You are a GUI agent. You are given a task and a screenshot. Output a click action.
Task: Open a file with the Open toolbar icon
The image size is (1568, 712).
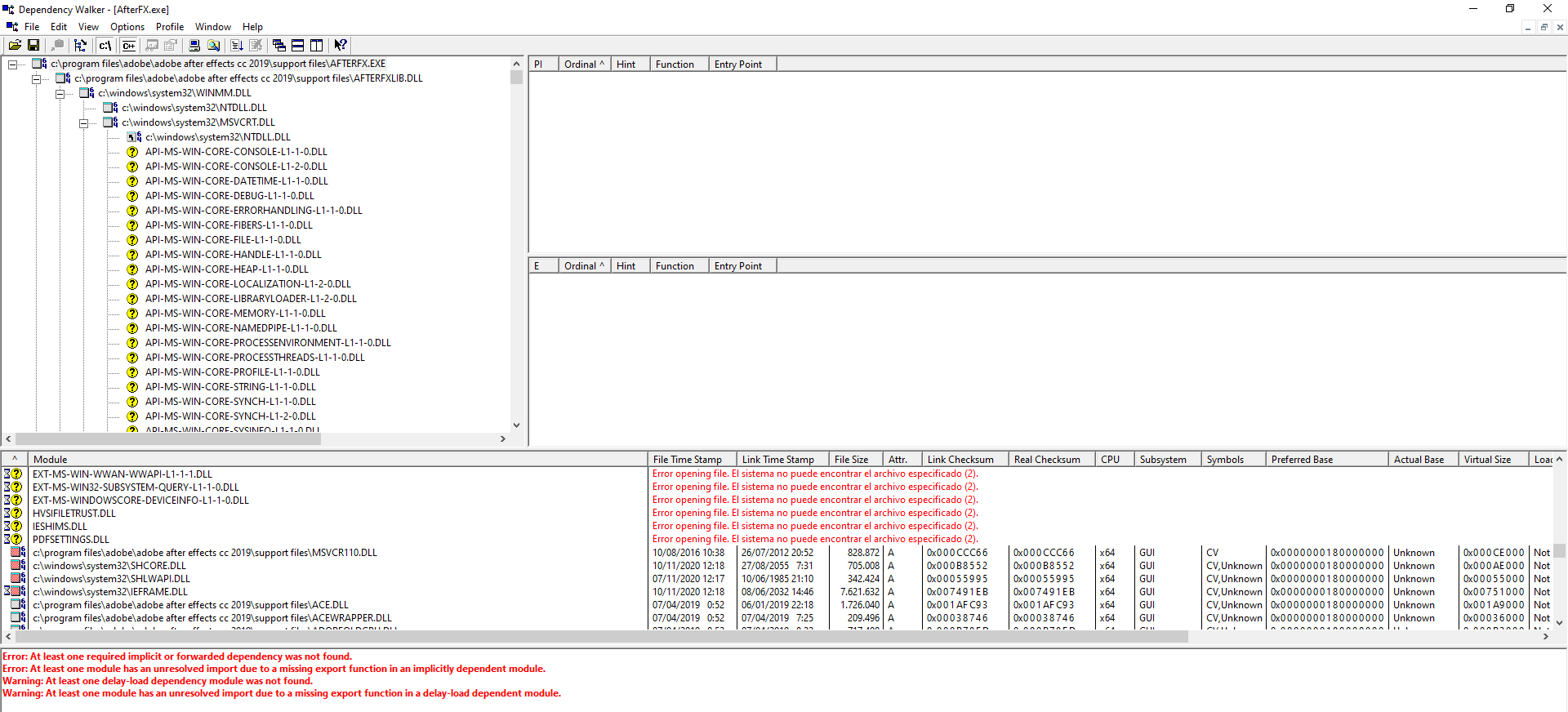(x=15, y=46)
